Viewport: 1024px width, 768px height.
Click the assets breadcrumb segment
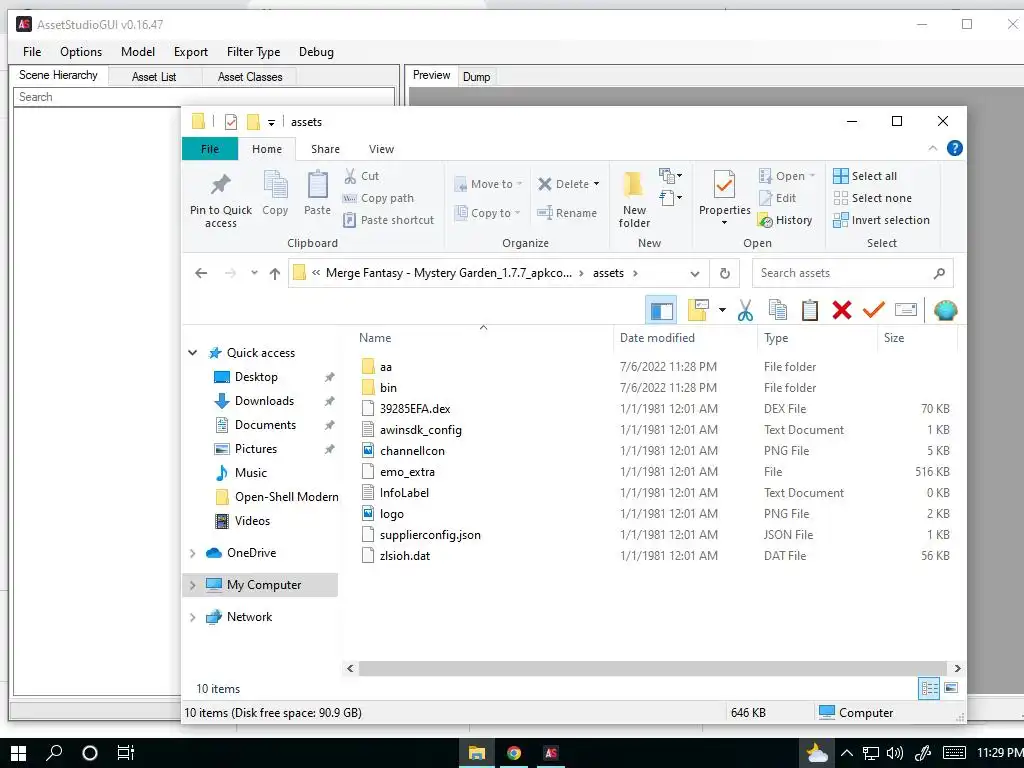pyautogui.click(x=608, y=273)
